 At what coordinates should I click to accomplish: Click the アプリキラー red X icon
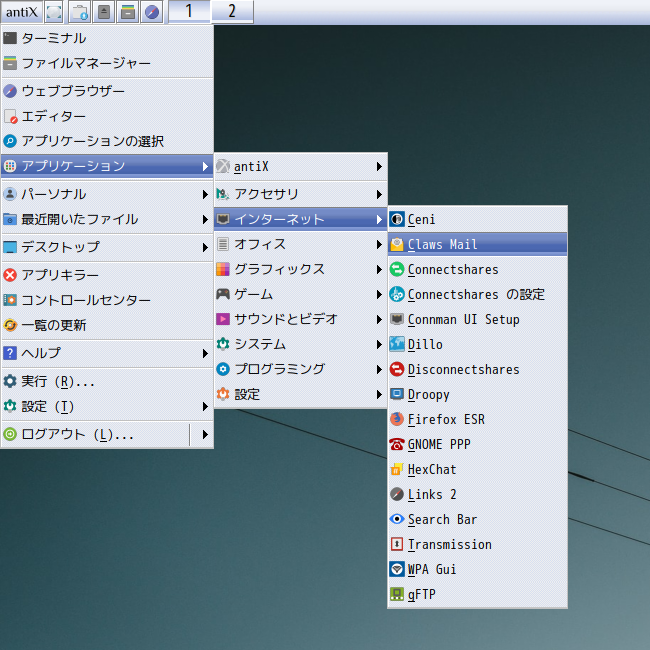[10, 275]
